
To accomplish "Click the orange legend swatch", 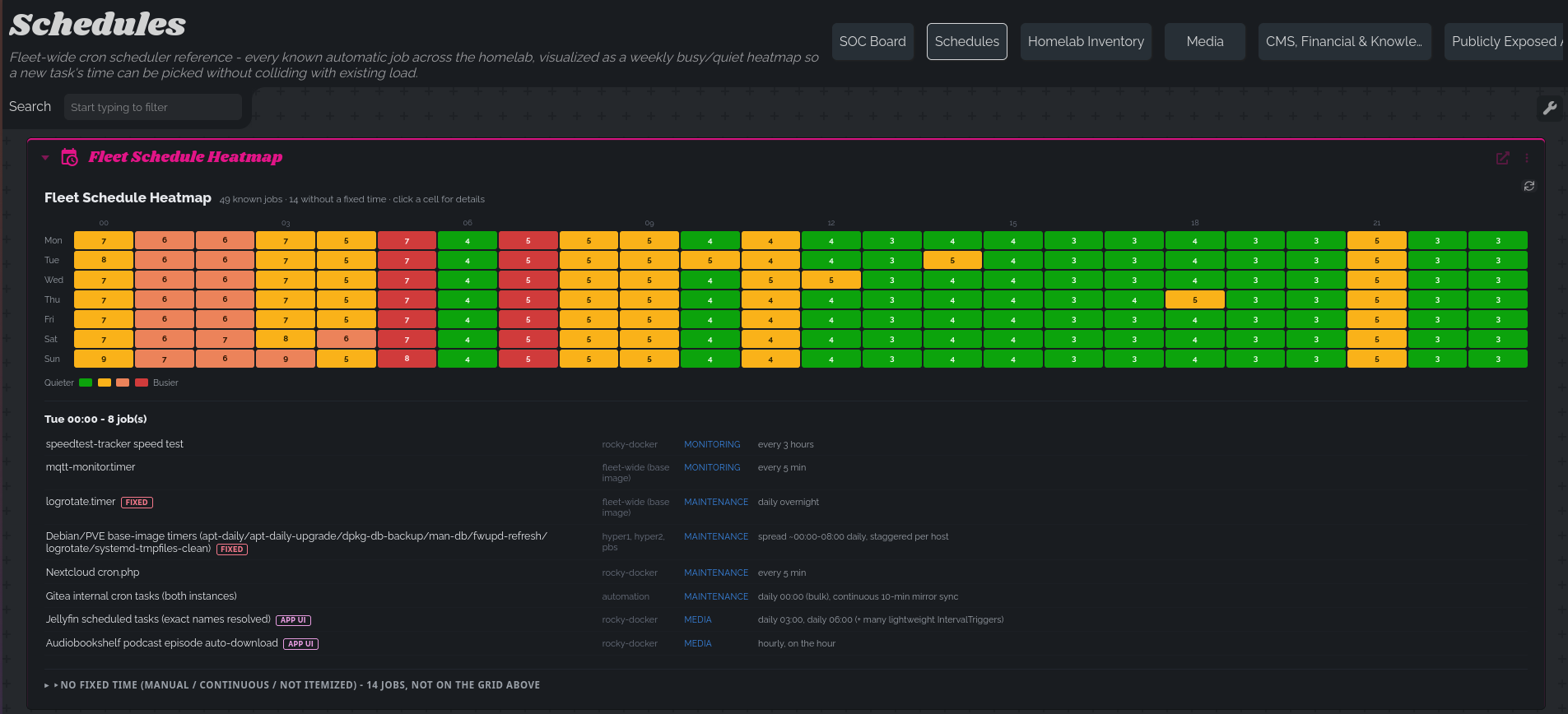I will [123, 382].
